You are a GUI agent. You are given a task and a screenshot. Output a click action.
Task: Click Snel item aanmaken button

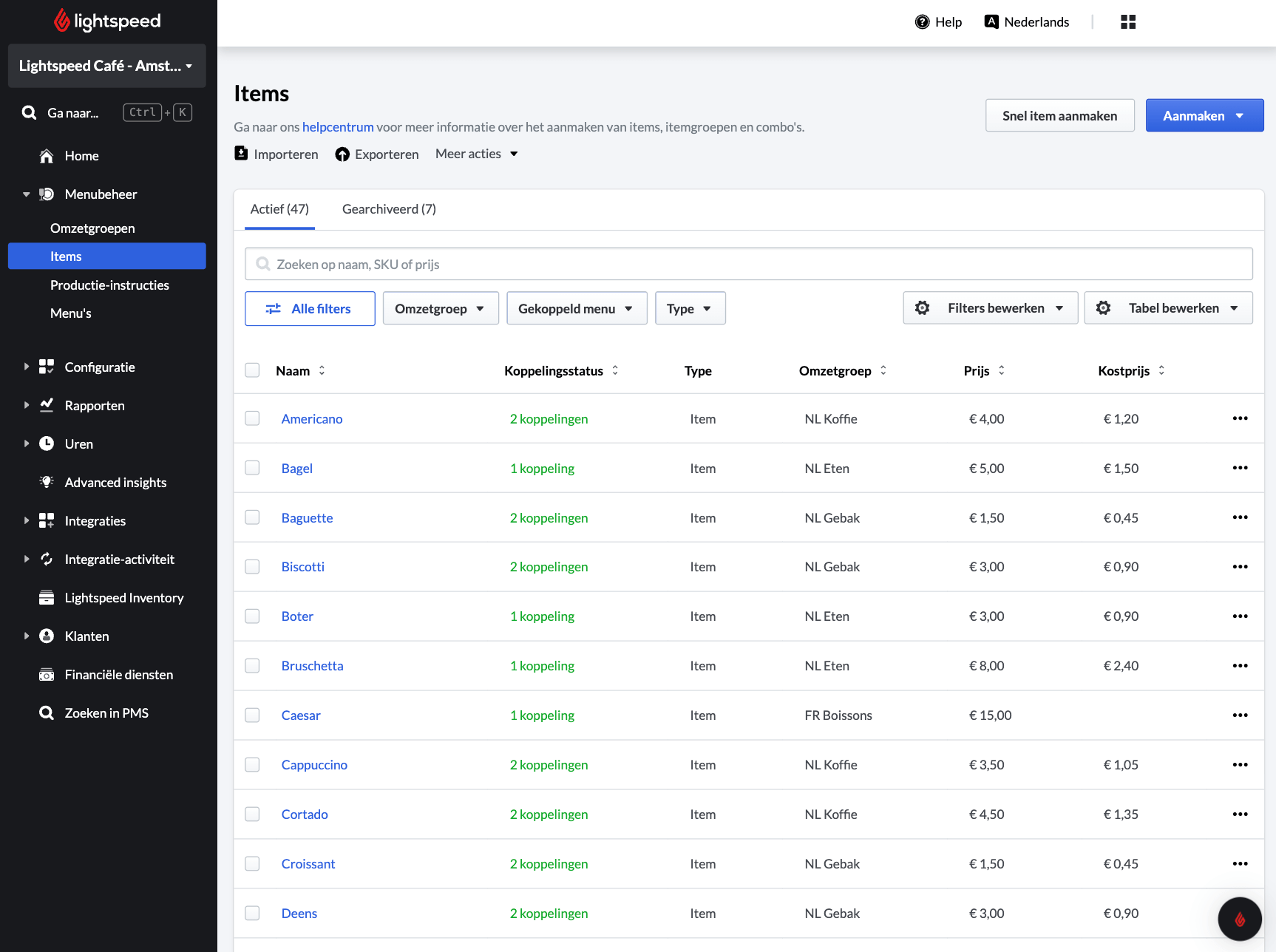point(1059,115)
